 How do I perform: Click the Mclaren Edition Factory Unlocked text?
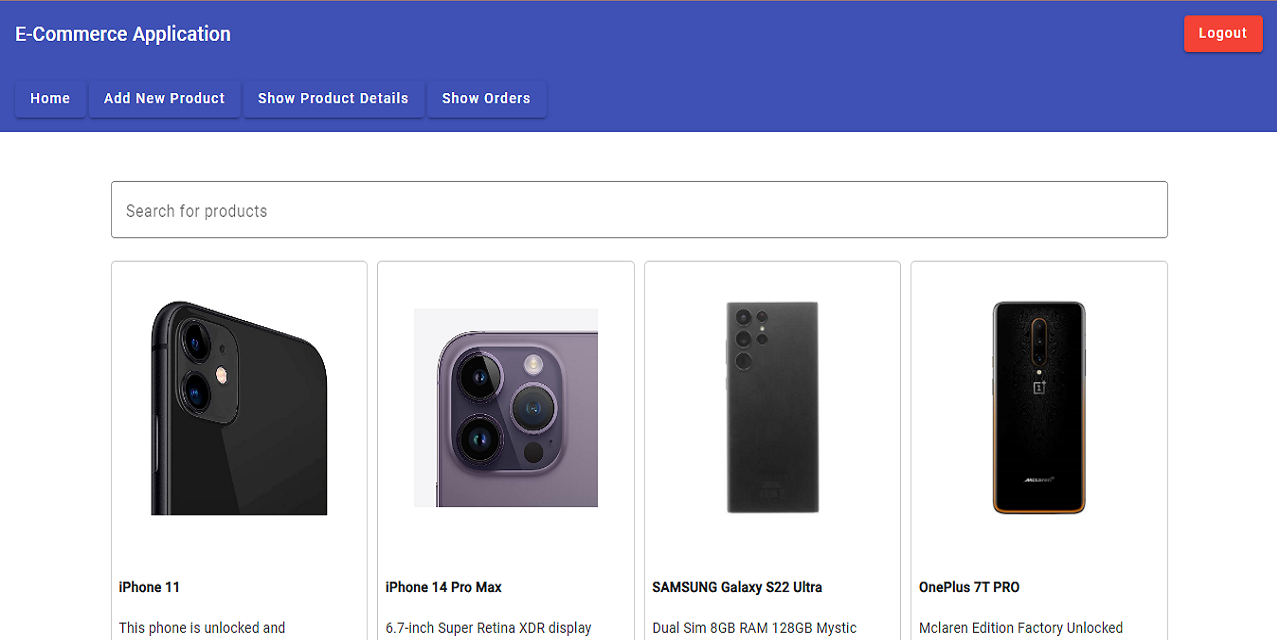pyautogui.click(x=1020, y=628)
